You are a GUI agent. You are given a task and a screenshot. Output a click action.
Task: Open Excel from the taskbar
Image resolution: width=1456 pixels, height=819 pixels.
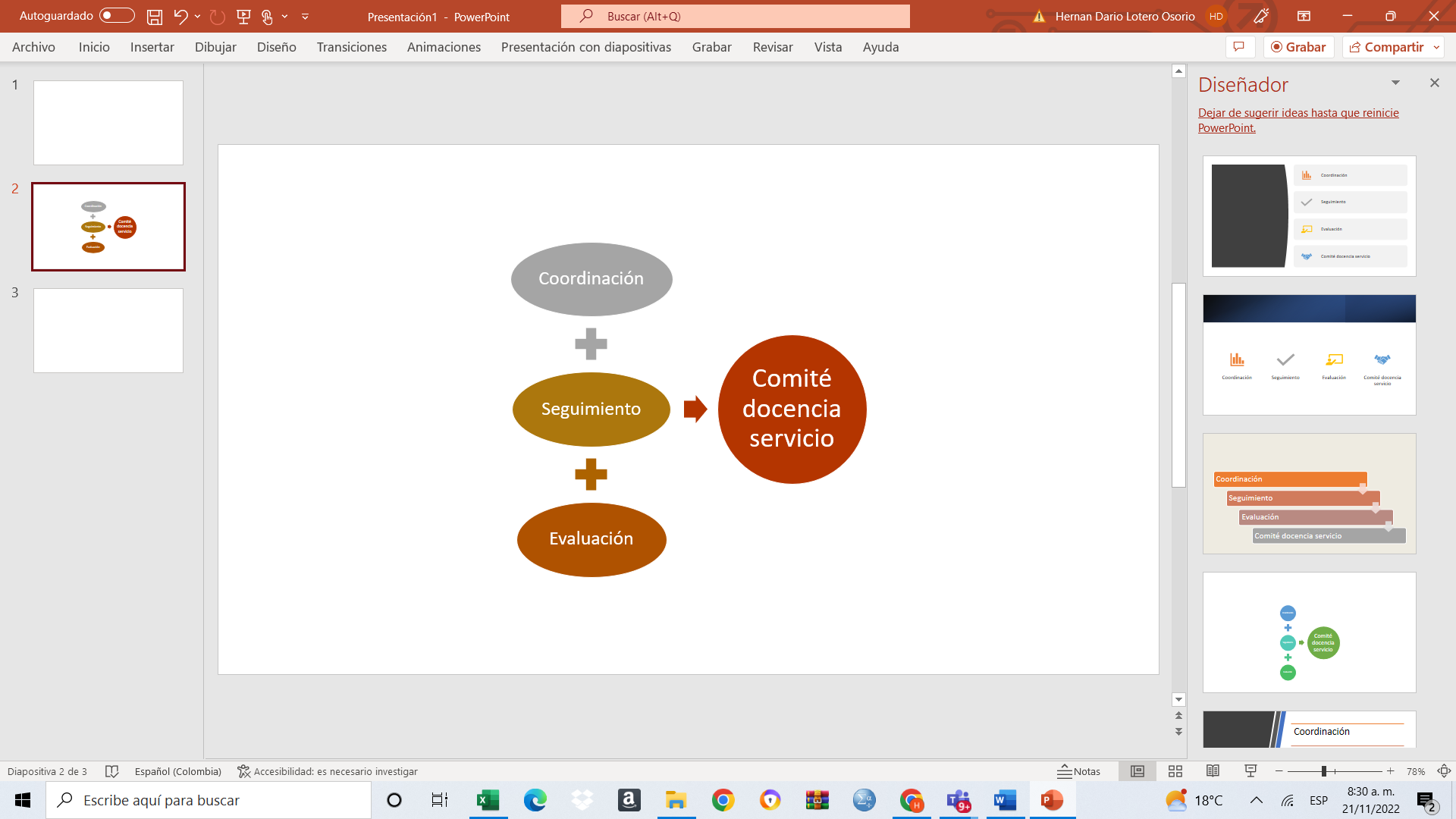tap(488, 800)
